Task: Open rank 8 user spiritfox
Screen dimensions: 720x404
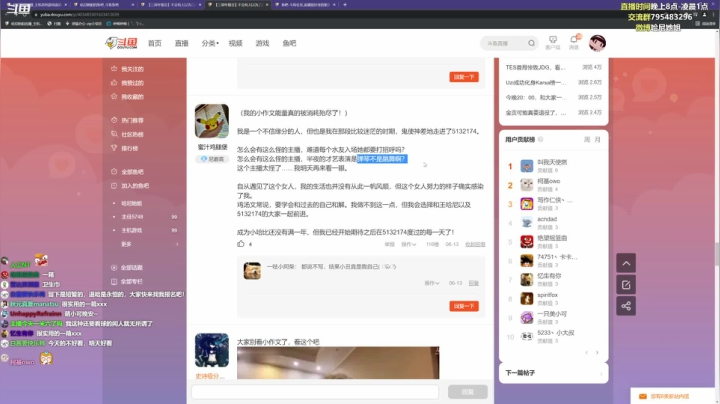Action: tap(547, 295)
